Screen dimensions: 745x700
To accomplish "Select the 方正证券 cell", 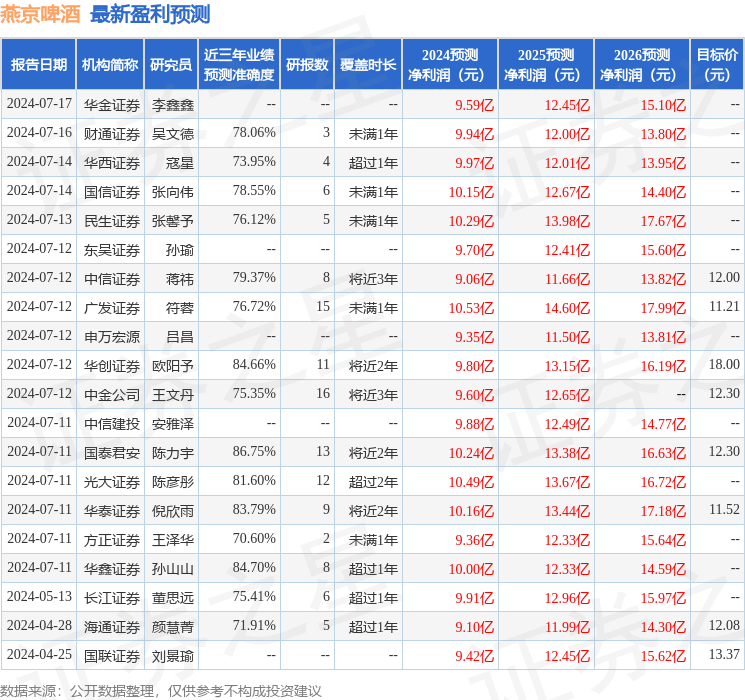I will pyautogui.click(x=112, y=540).
